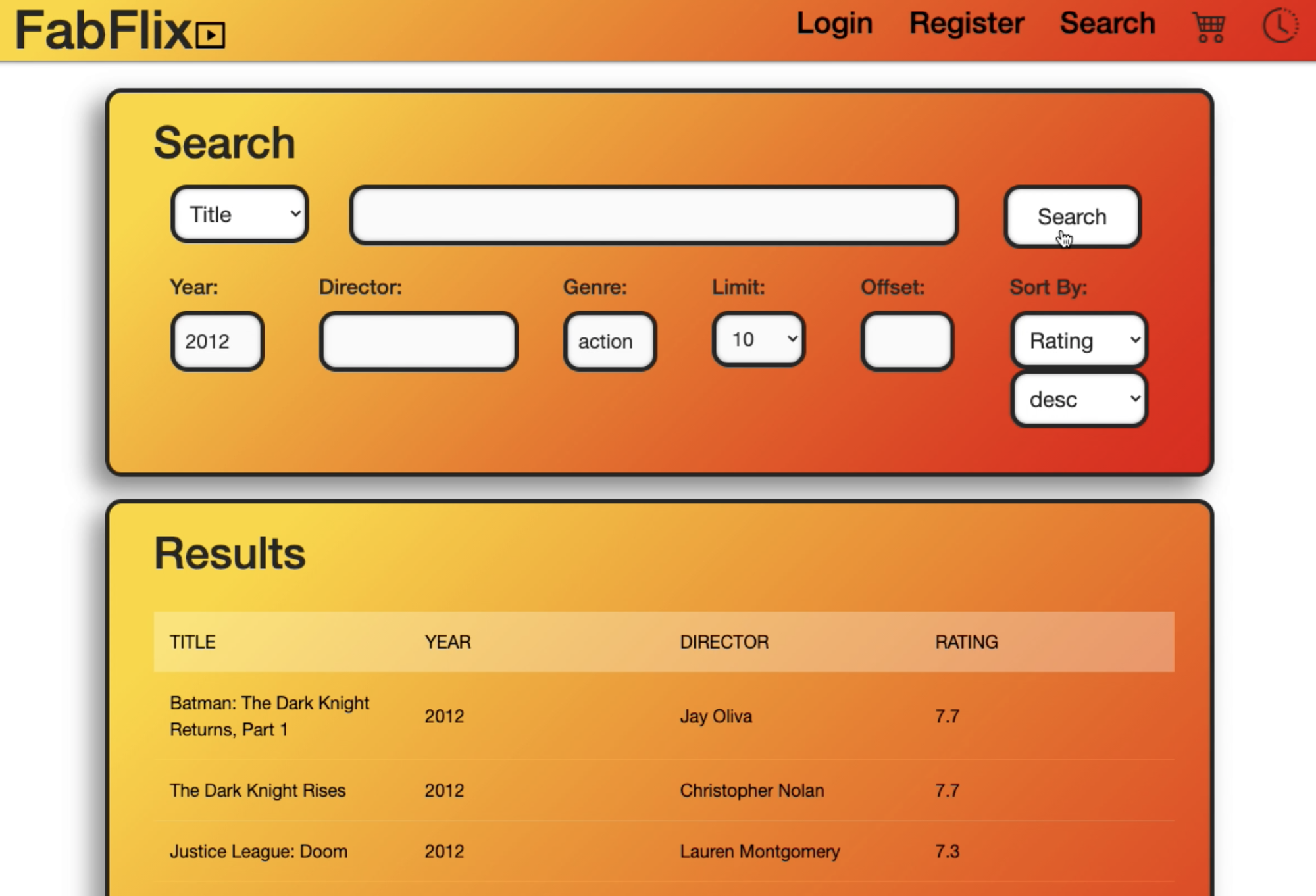Select Batman: The Dark Knight Returns, Part 1
This screenshot has width=1316, height=896.
[269, 716]
